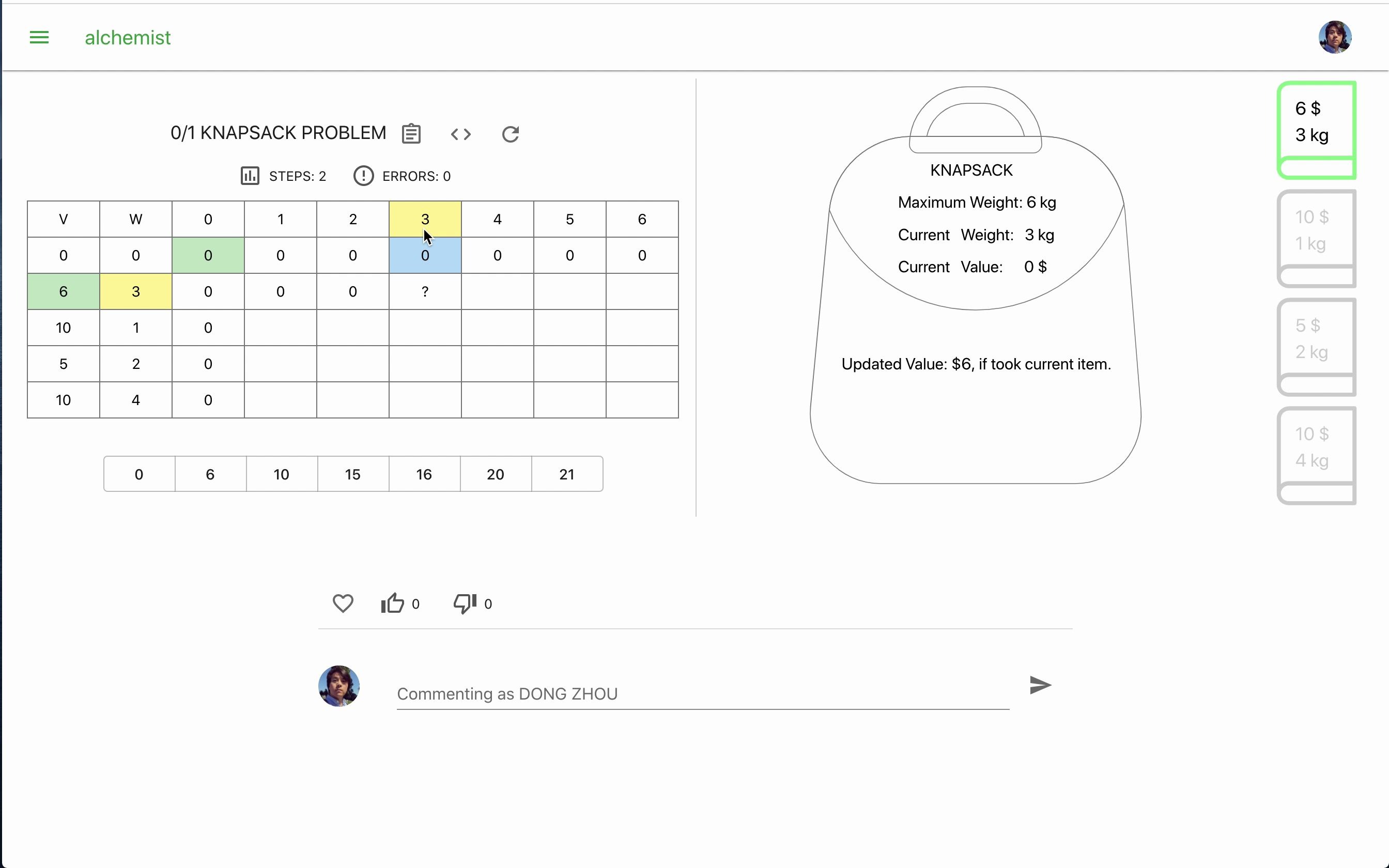Reset the knapsack problem with refresh icon
The width and height of the screenshot is (1389, 868).
(510, 134)
